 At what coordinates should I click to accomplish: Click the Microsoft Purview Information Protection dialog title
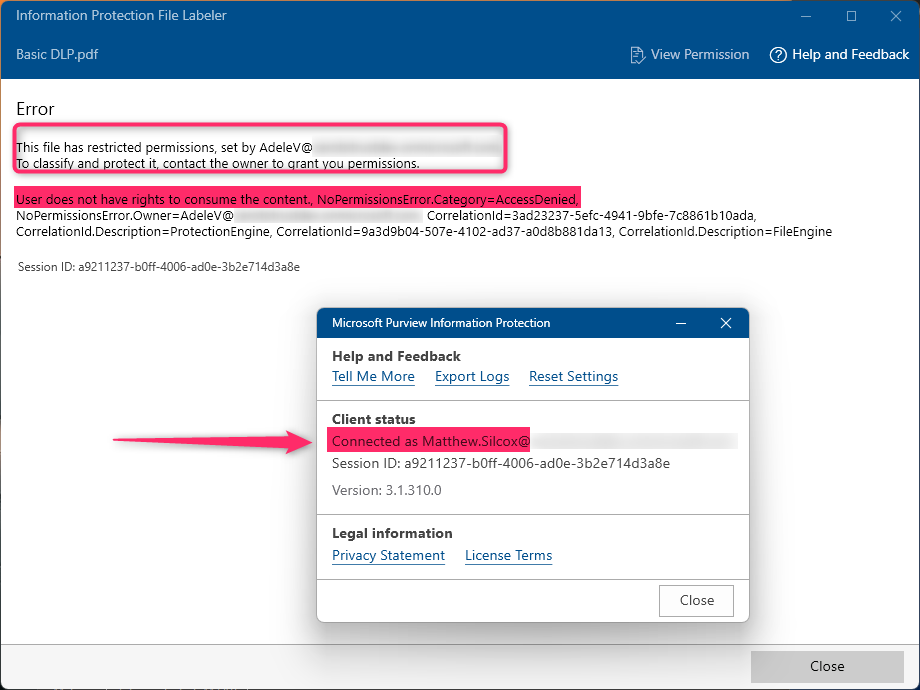click(x=441, y=323)
